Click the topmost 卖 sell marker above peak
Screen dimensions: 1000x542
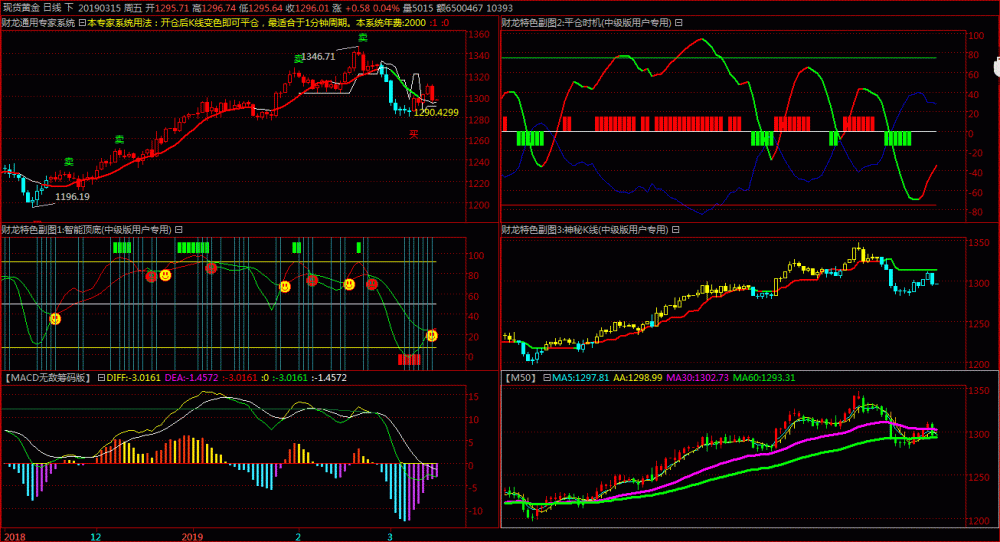point(362,38)
